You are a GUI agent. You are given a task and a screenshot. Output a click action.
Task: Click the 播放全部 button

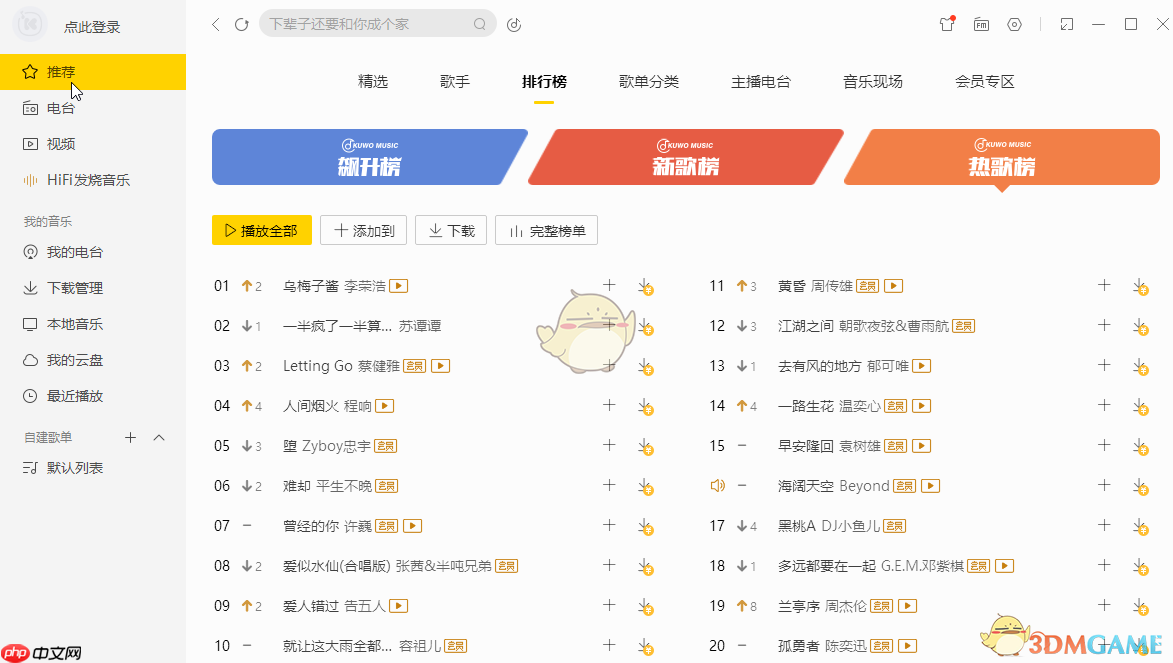point(261,229)
